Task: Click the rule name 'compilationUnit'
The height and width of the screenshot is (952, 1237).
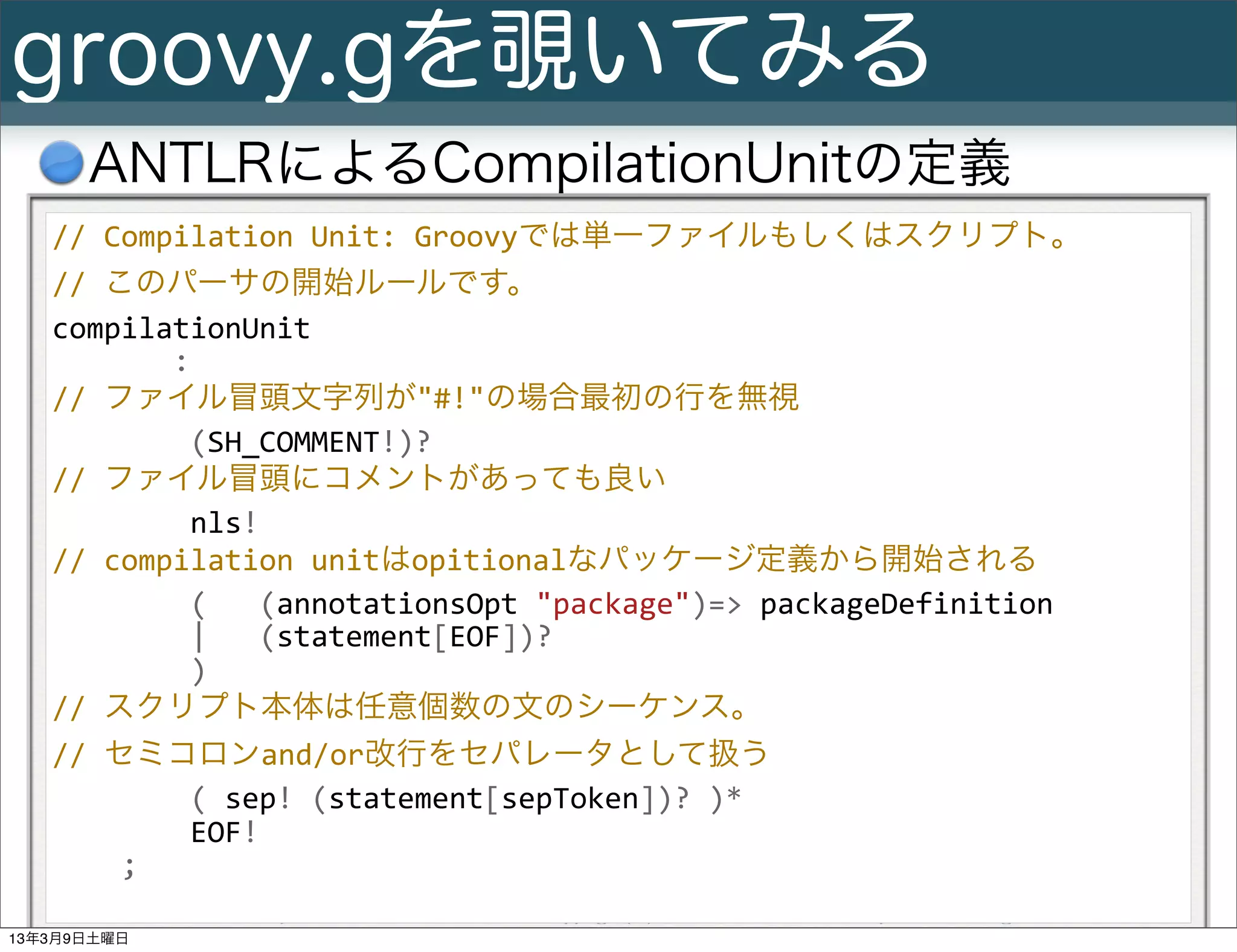Action: (x=181, y=329)
